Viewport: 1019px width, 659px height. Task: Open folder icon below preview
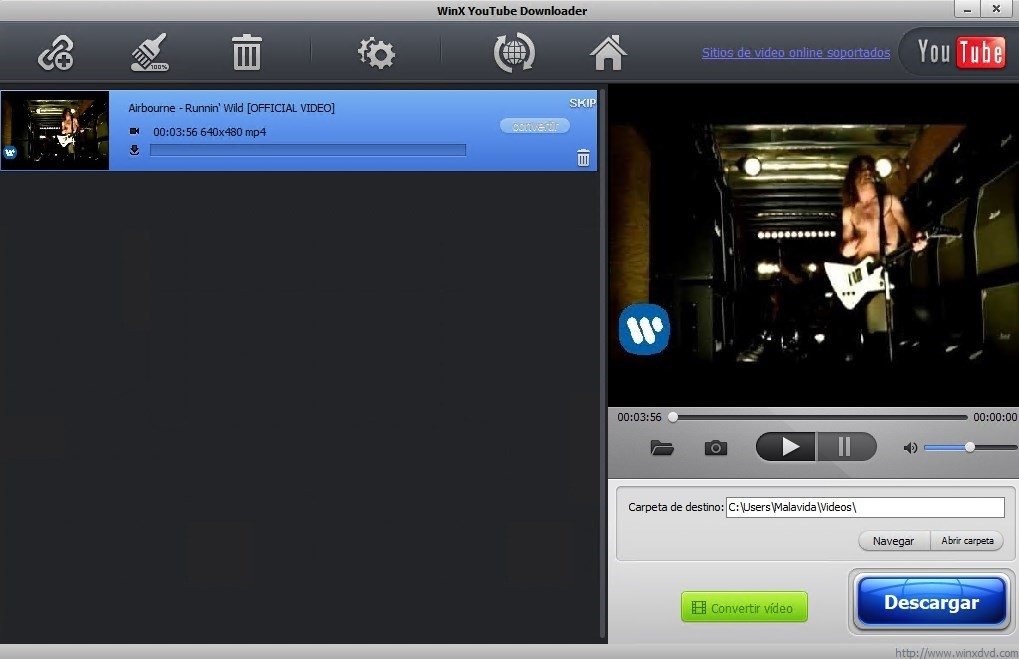(662, 448)
